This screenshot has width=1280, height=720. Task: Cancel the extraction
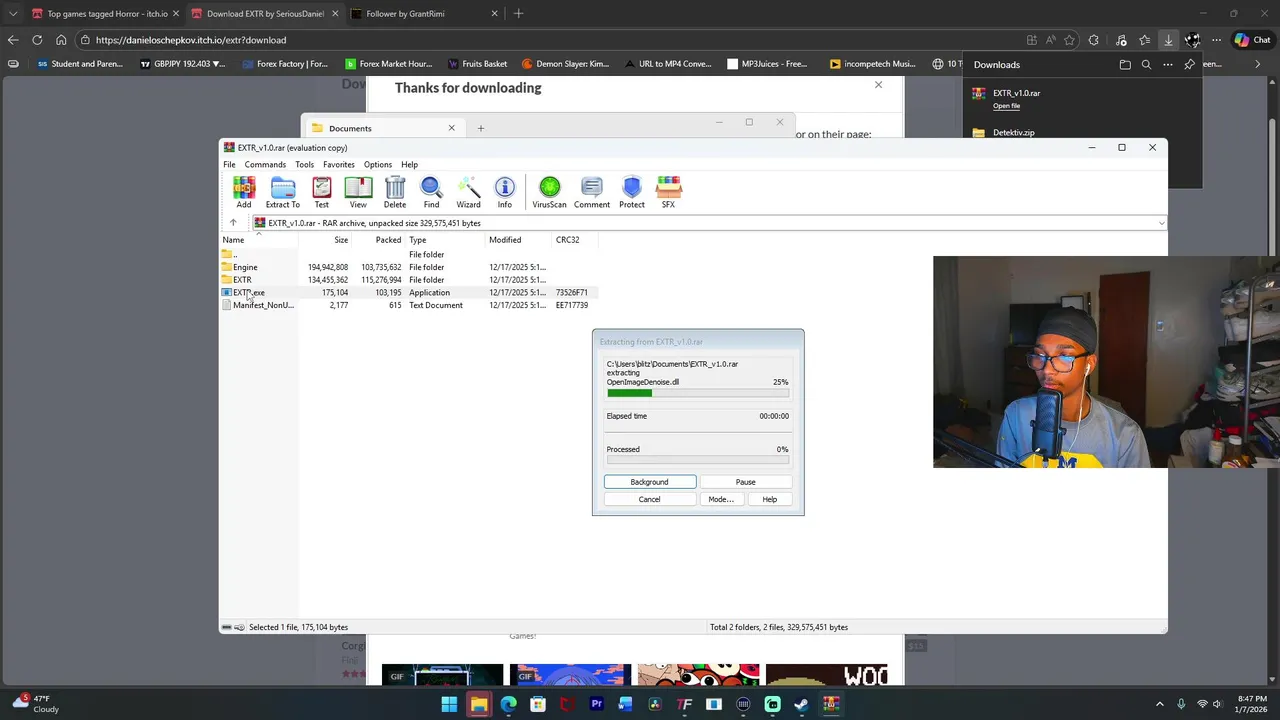(649, 499)
